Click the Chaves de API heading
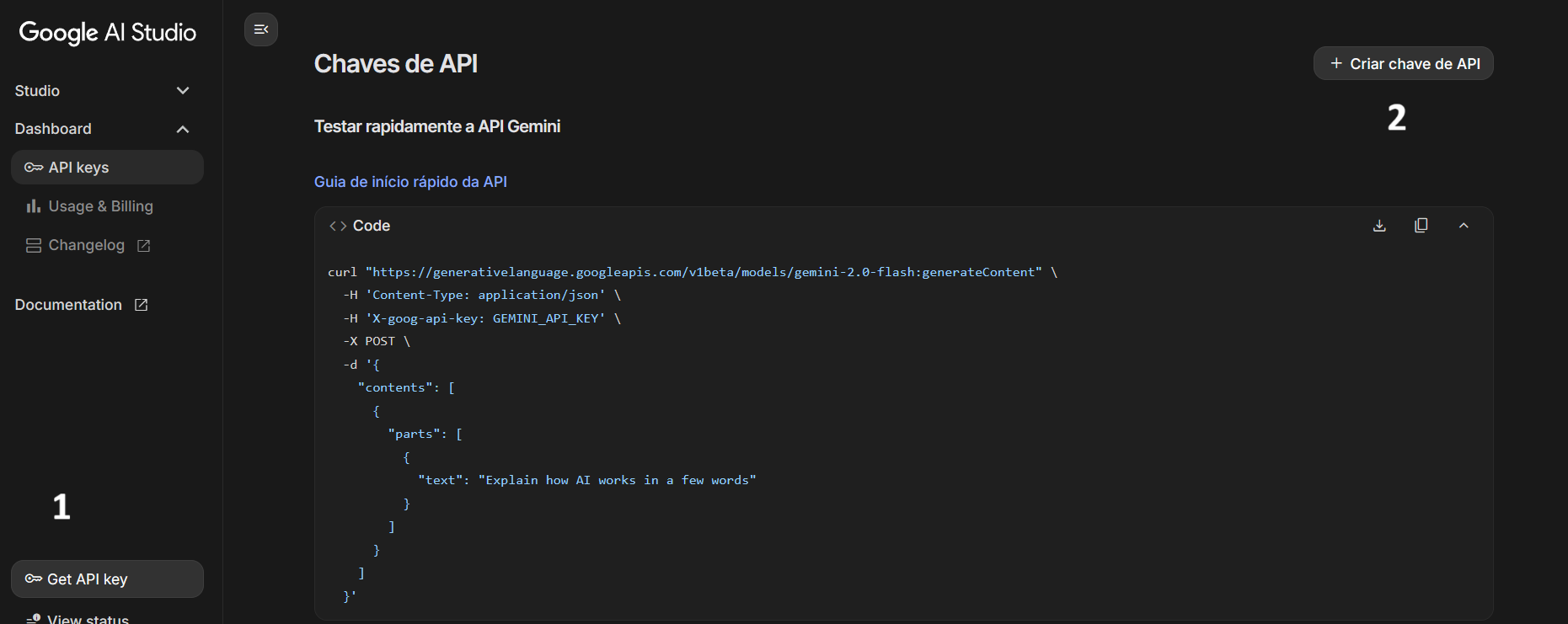This screenshot has height=624, width=1568. tap(395, 64)
